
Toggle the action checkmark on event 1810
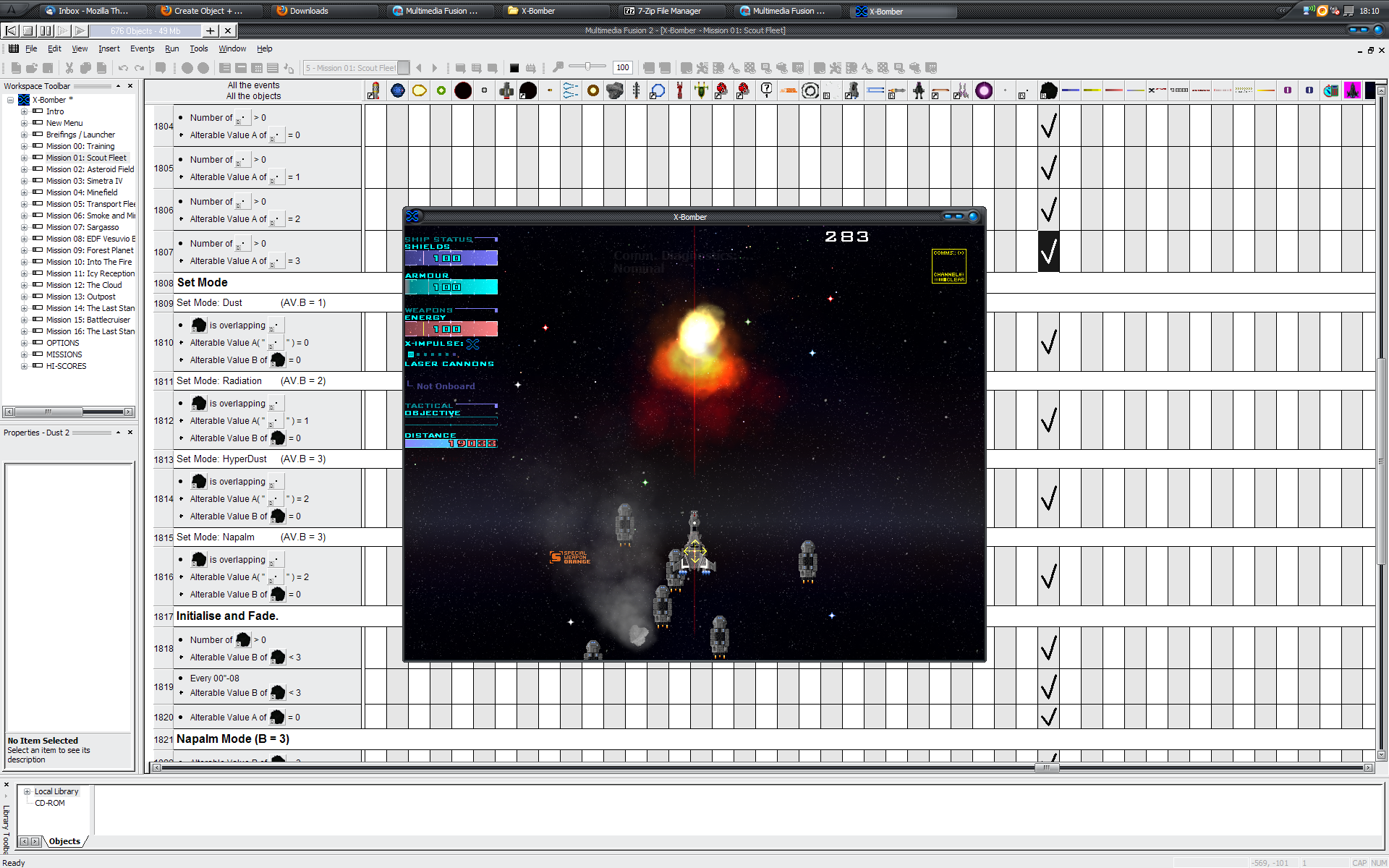coord(1048,342)
